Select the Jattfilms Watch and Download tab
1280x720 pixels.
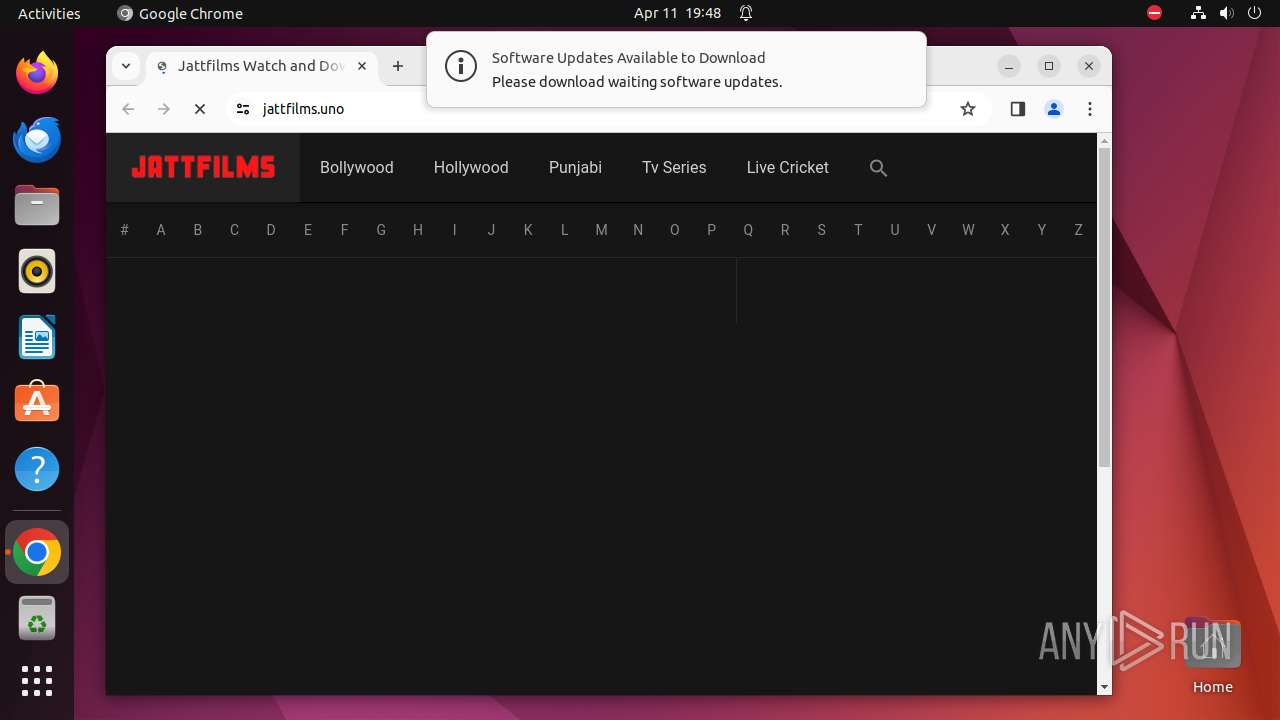pos(262,66)
